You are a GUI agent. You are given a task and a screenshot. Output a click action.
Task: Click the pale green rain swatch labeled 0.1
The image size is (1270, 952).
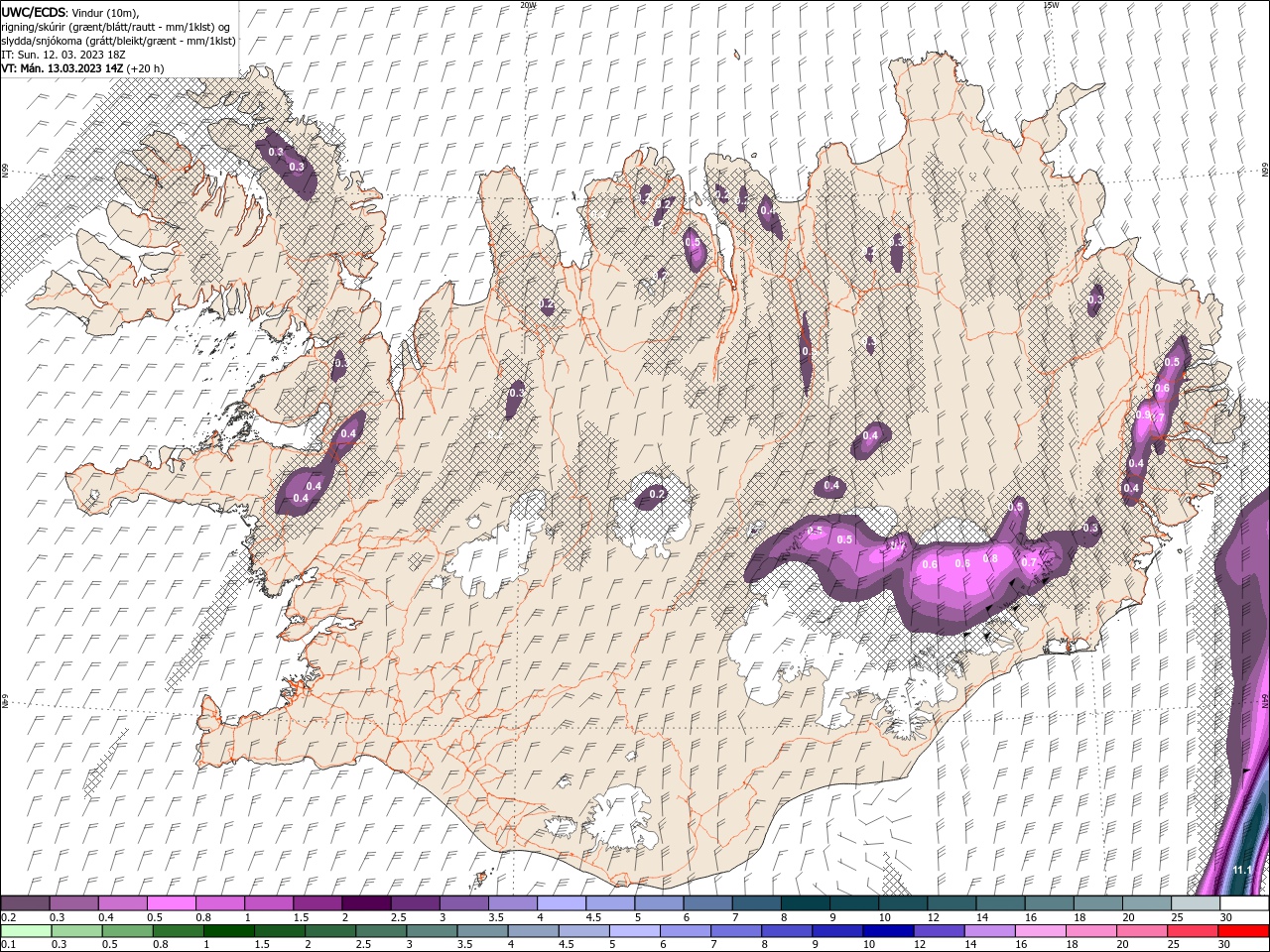tap(24, 931)
